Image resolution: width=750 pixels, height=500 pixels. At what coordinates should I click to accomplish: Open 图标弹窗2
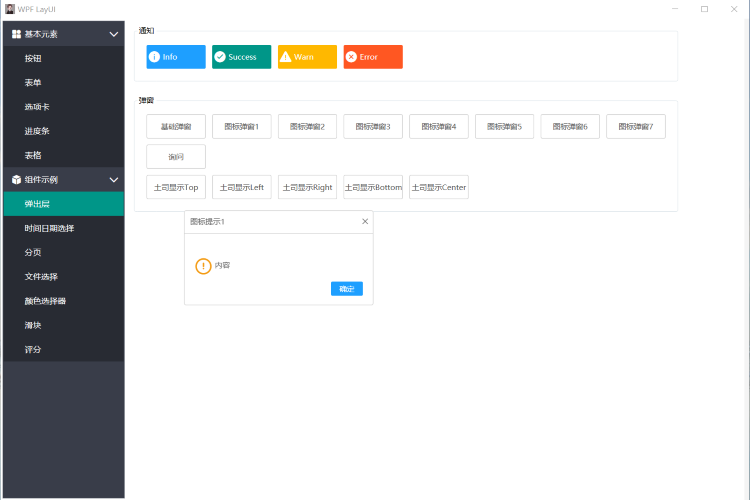(307, 126)
